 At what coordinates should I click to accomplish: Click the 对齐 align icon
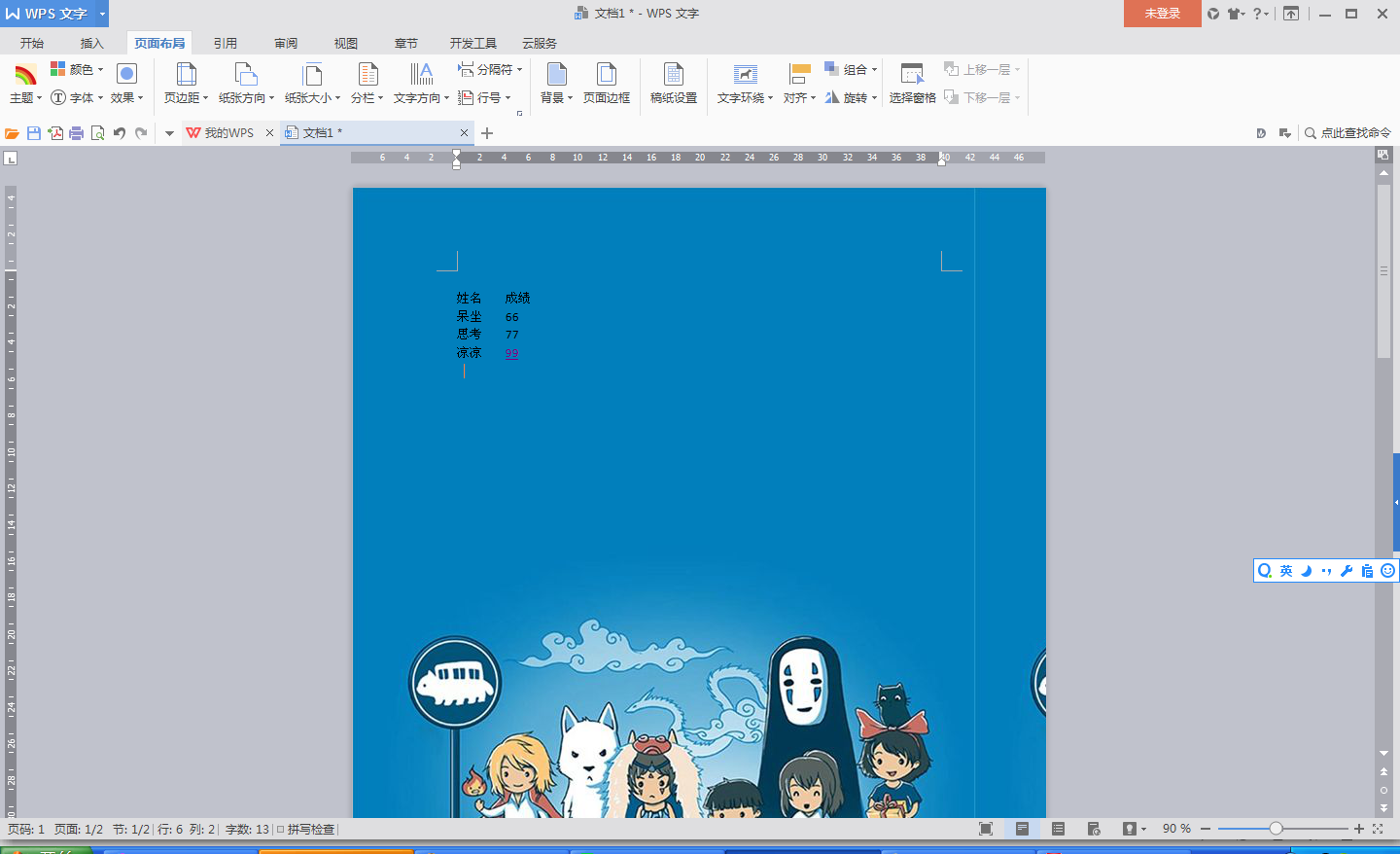[799, 75]
